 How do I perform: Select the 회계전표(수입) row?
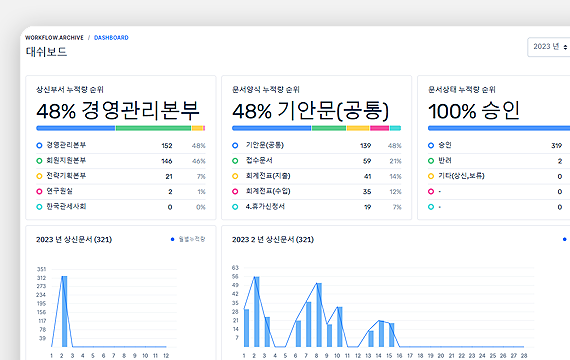(317, 191)
